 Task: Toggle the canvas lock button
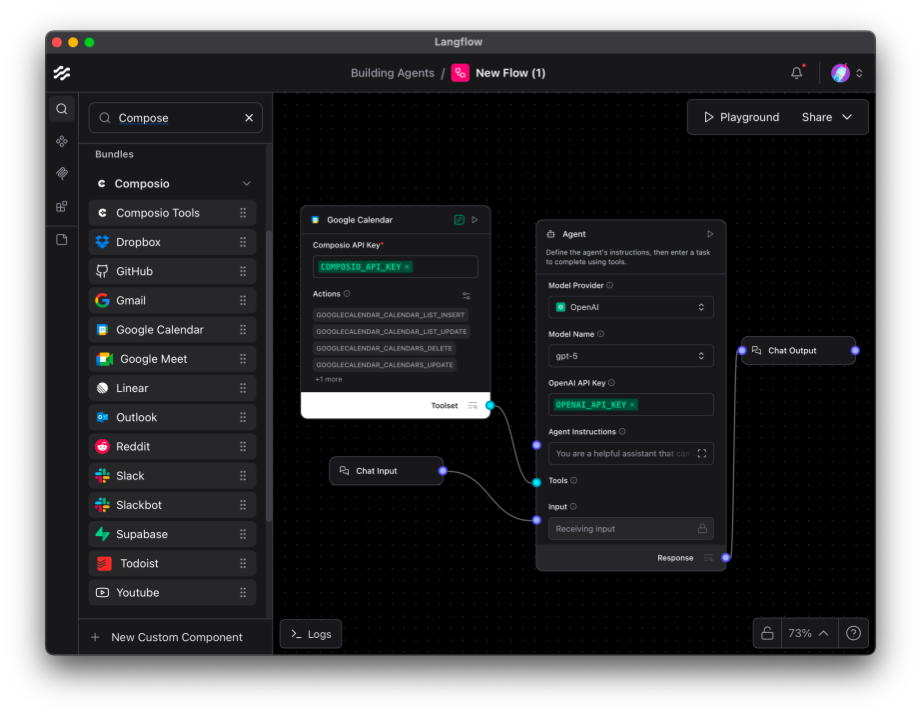[x=767, y=633]
